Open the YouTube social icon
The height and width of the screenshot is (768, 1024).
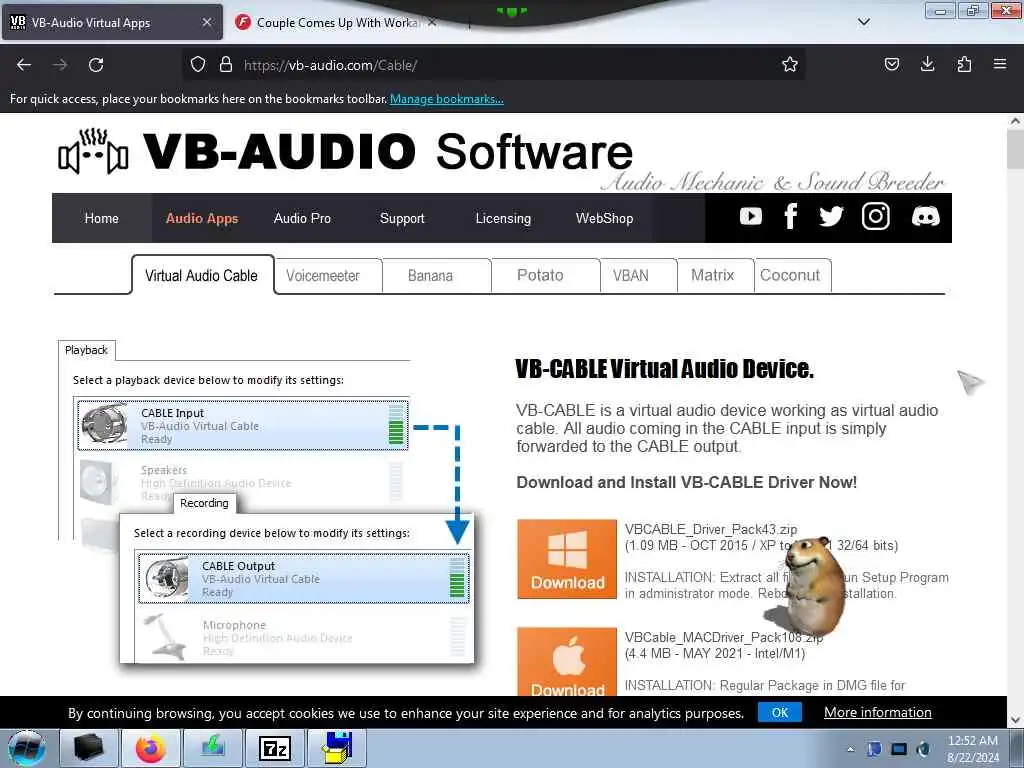pos(750,216)
